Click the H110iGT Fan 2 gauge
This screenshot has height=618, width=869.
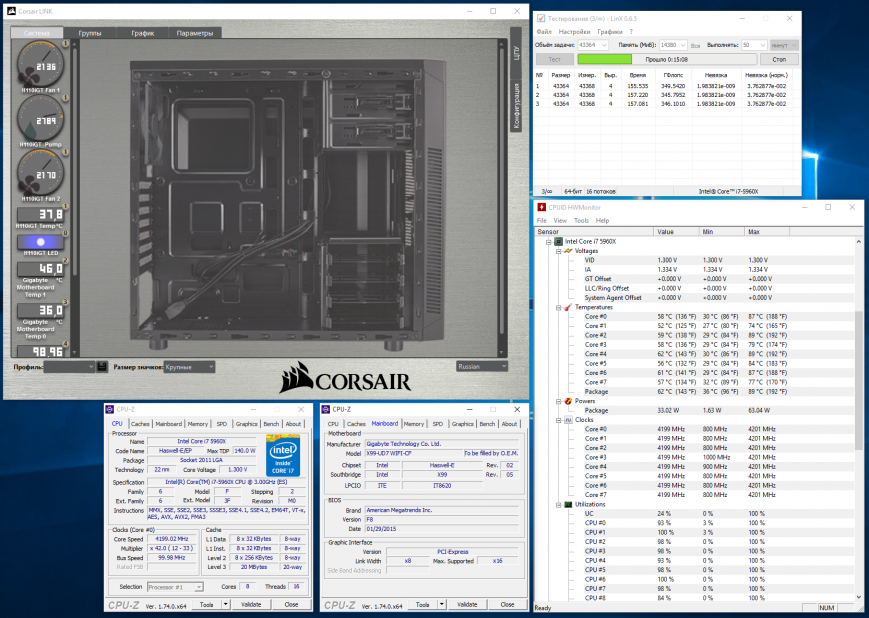point(40,173)
